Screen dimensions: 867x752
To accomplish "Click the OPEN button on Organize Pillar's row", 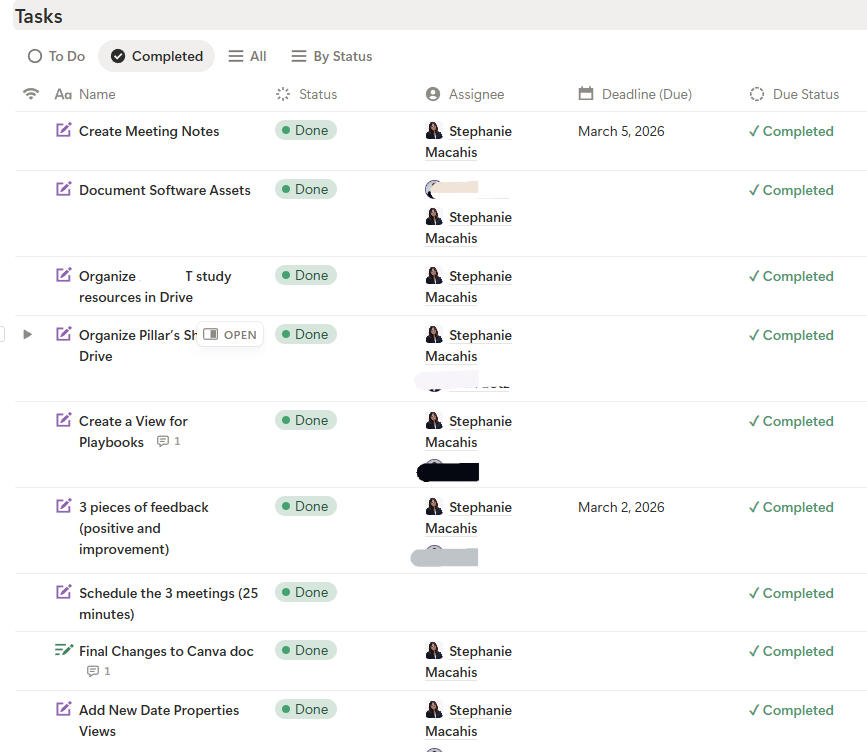I will point(231,335).
